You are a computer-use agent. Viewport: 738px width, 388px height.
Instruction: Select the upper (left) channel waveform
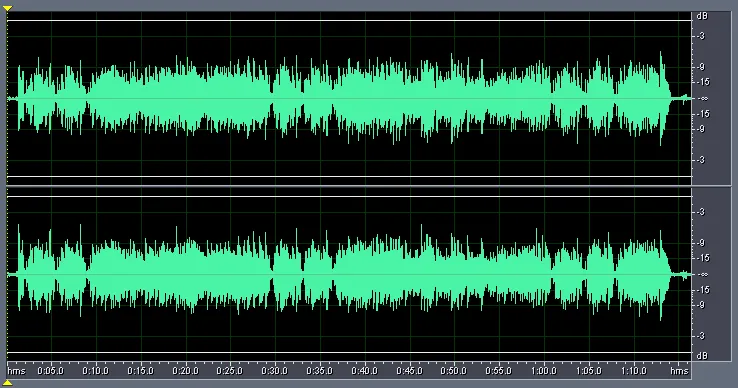[349, 98]
